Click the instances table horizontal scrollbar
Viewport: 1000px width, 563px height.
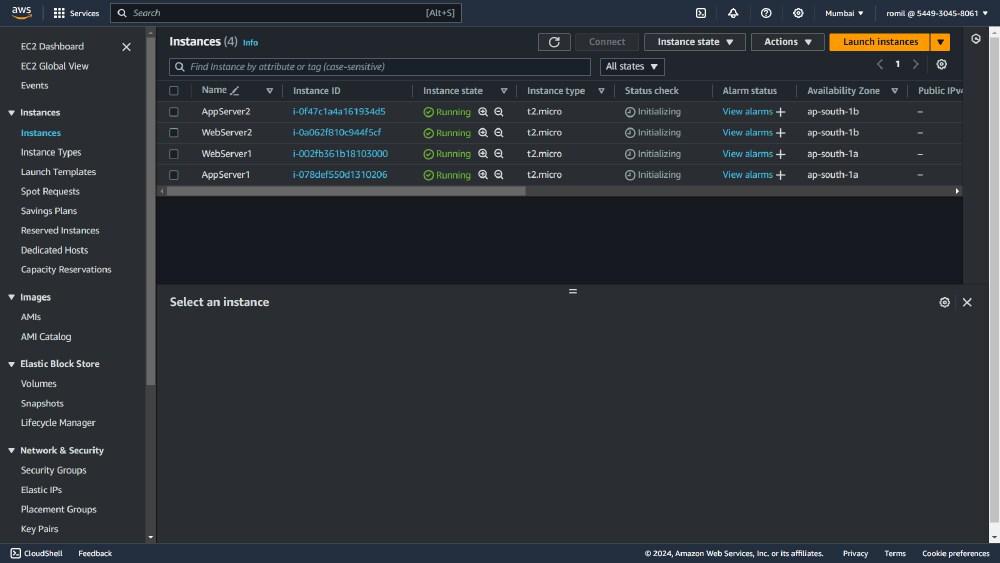346,191
